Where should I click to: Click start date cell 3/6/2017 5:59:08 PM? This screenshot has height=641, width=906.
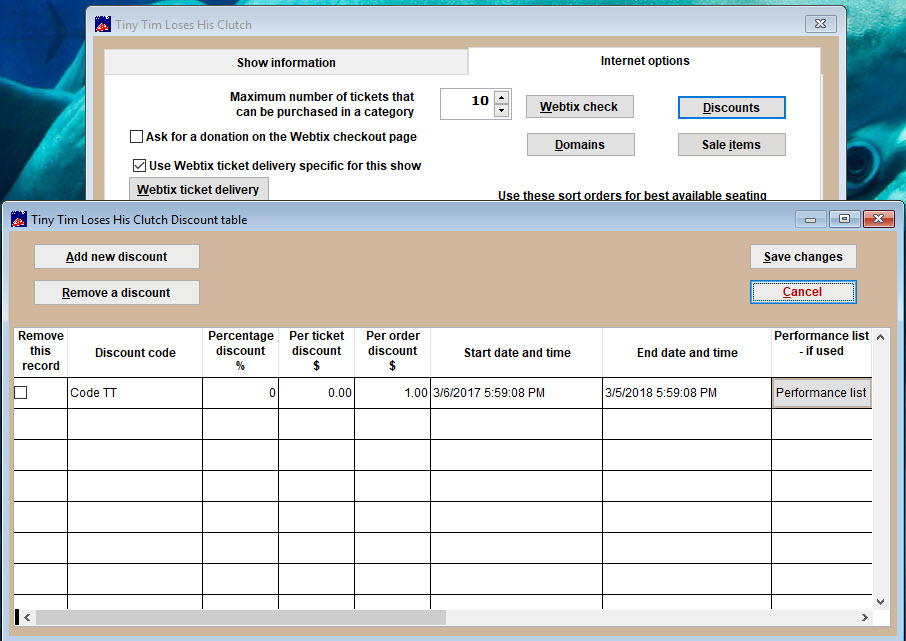point(517,393)
